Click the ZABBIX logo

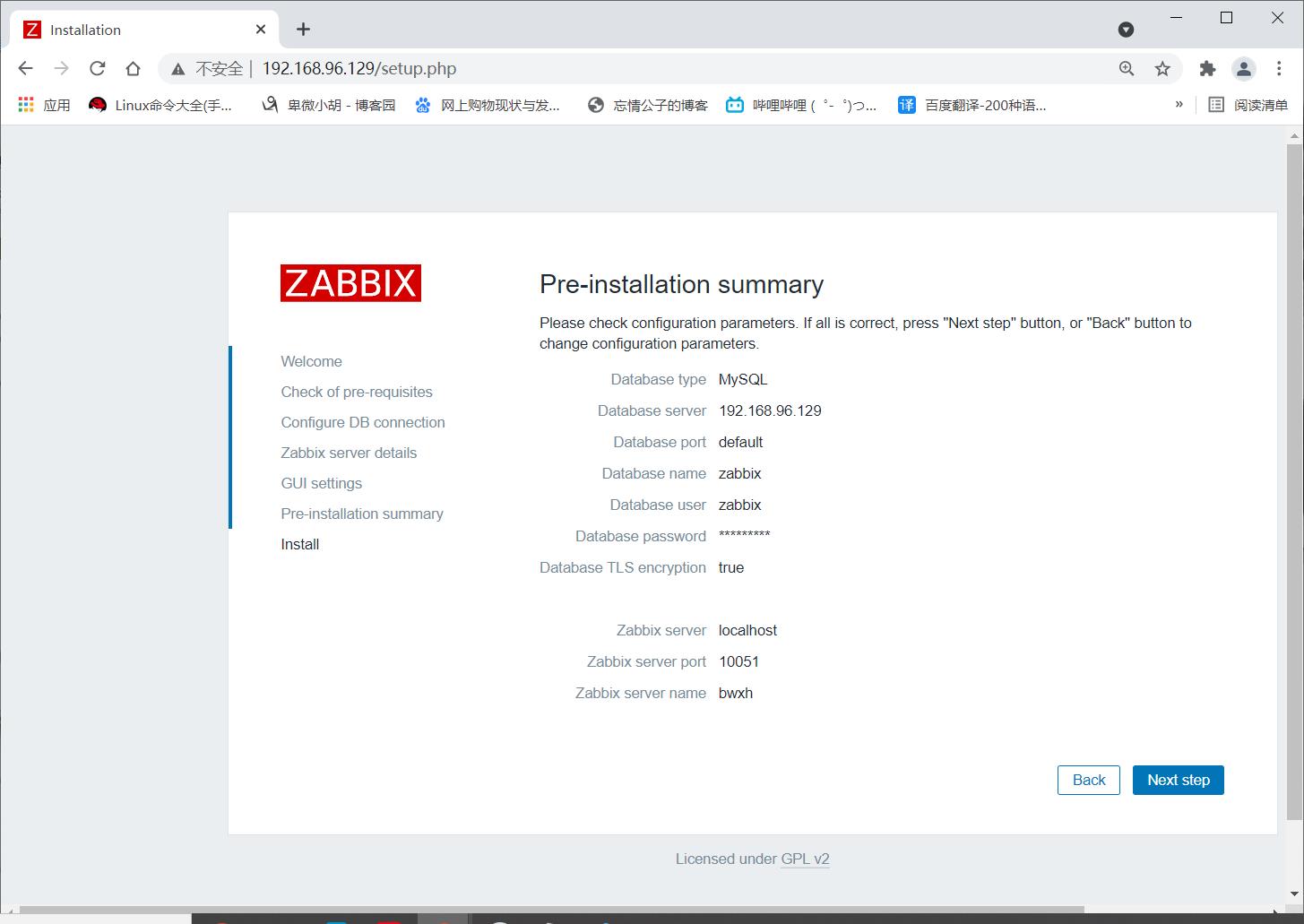[x=350, y=283]
